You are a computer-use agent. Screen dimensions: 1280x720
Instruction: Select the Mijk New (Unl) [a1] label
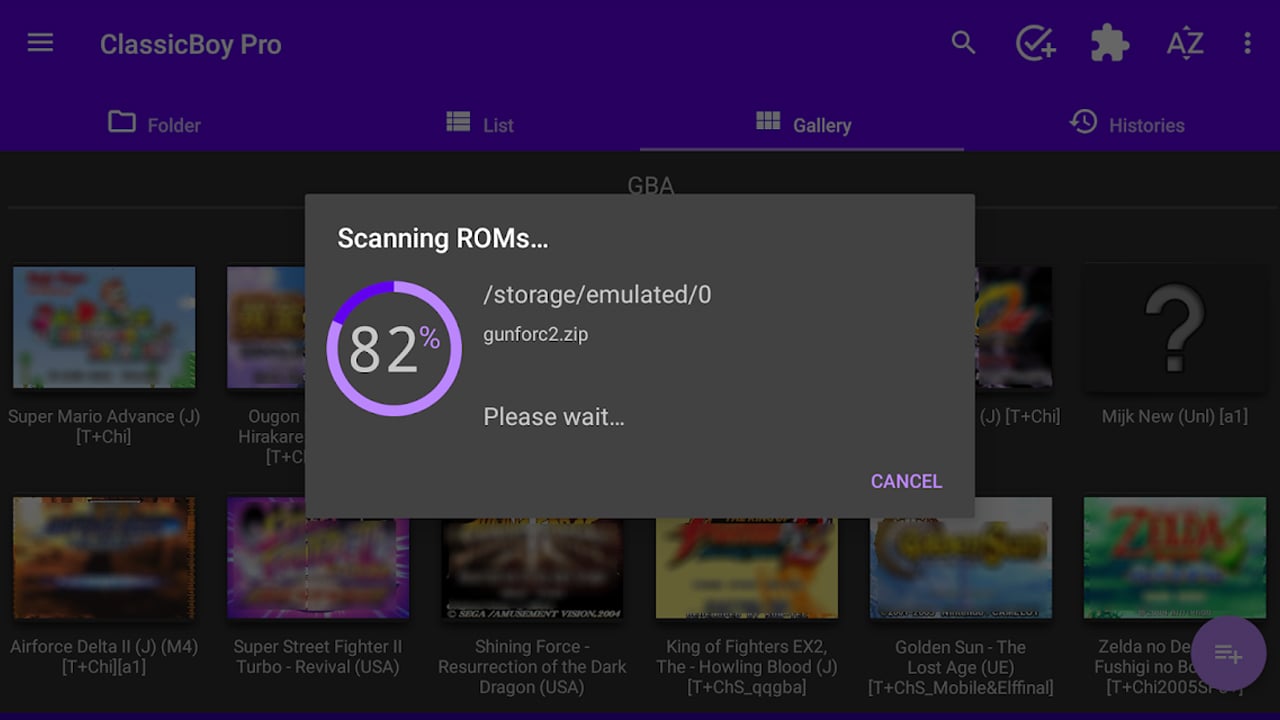1175,416
